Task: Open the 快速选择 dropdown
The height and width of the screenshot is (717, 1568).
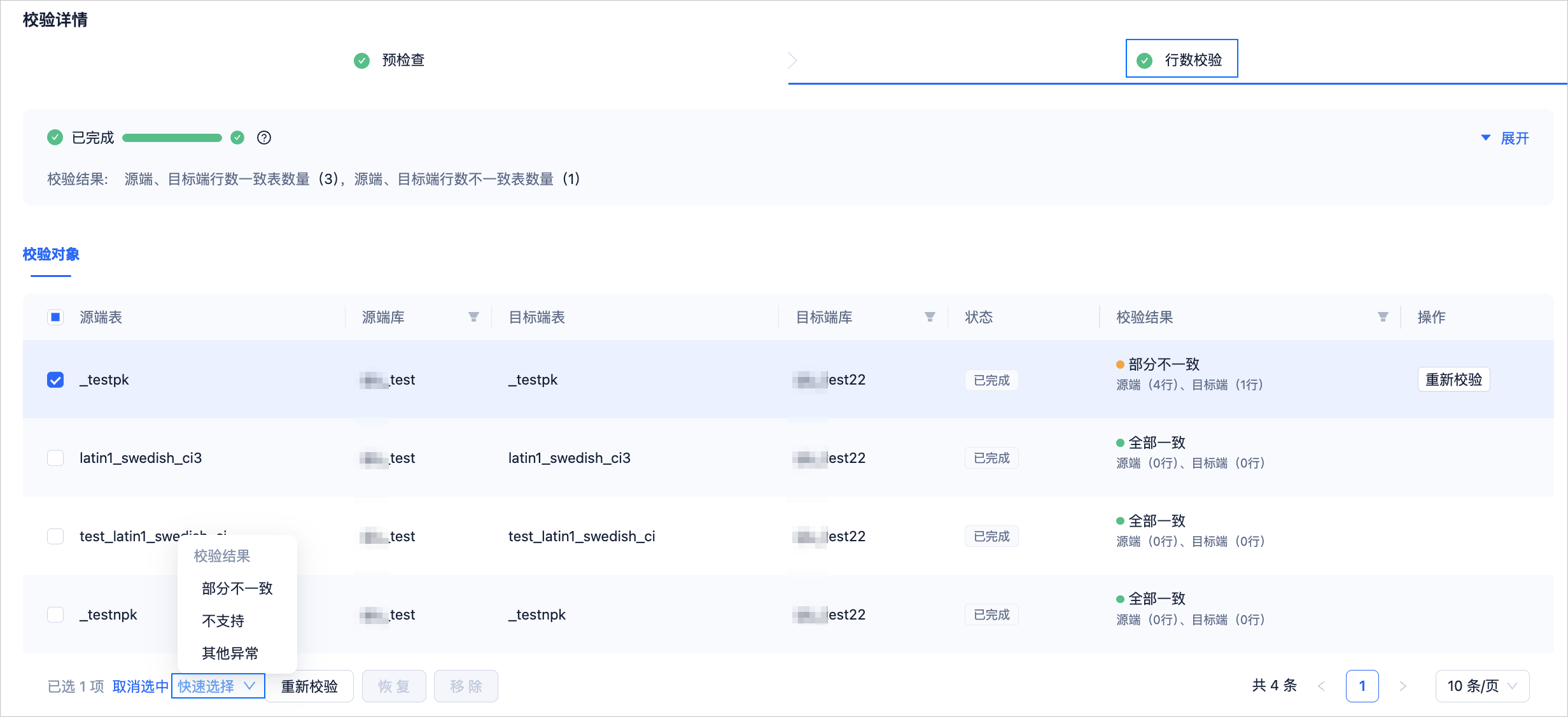Action: click(218, 686)
